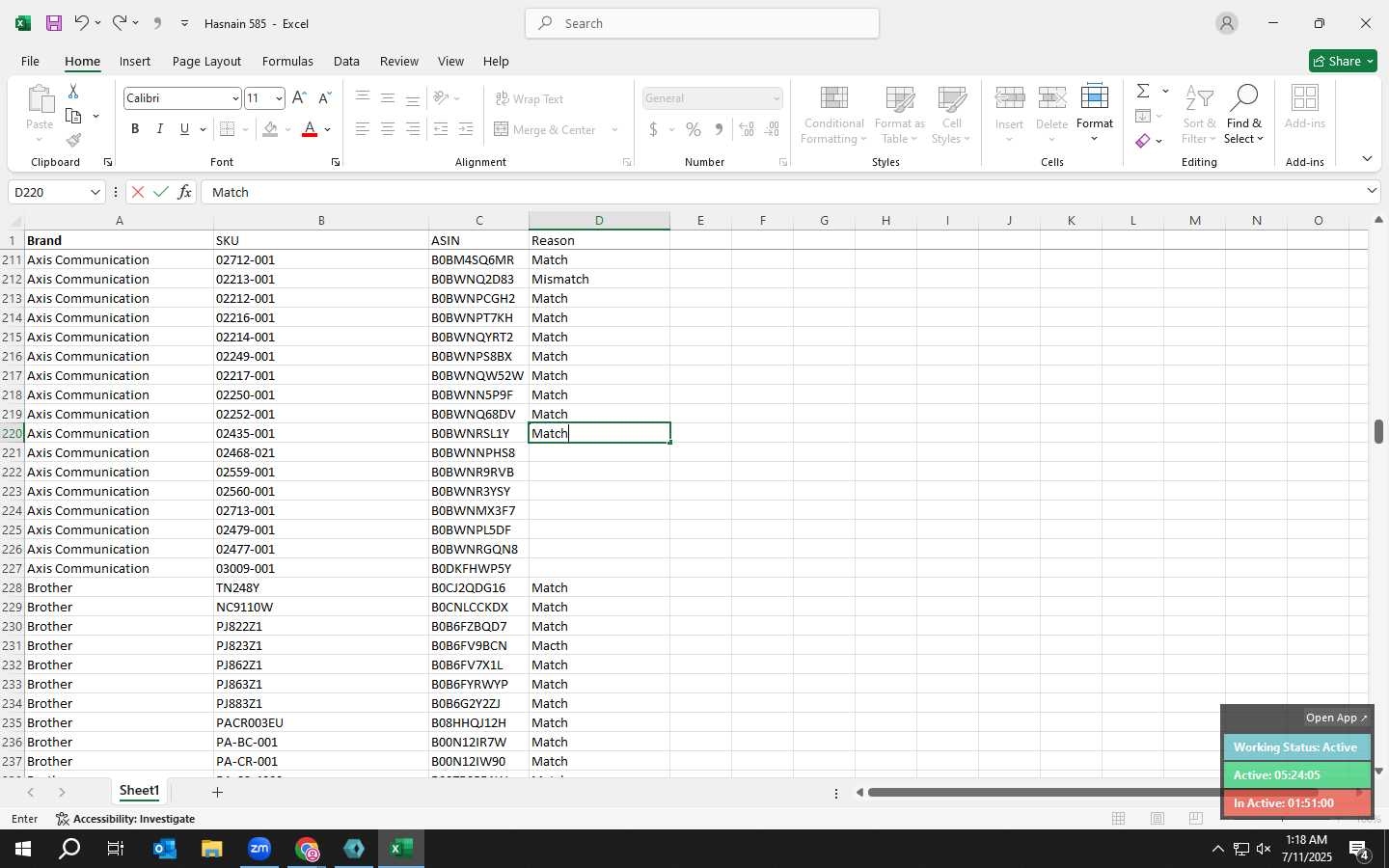Viewport: 1389px width, 868px height.
Task: Click the Redo arrow icon
Action: coord(120,23)
